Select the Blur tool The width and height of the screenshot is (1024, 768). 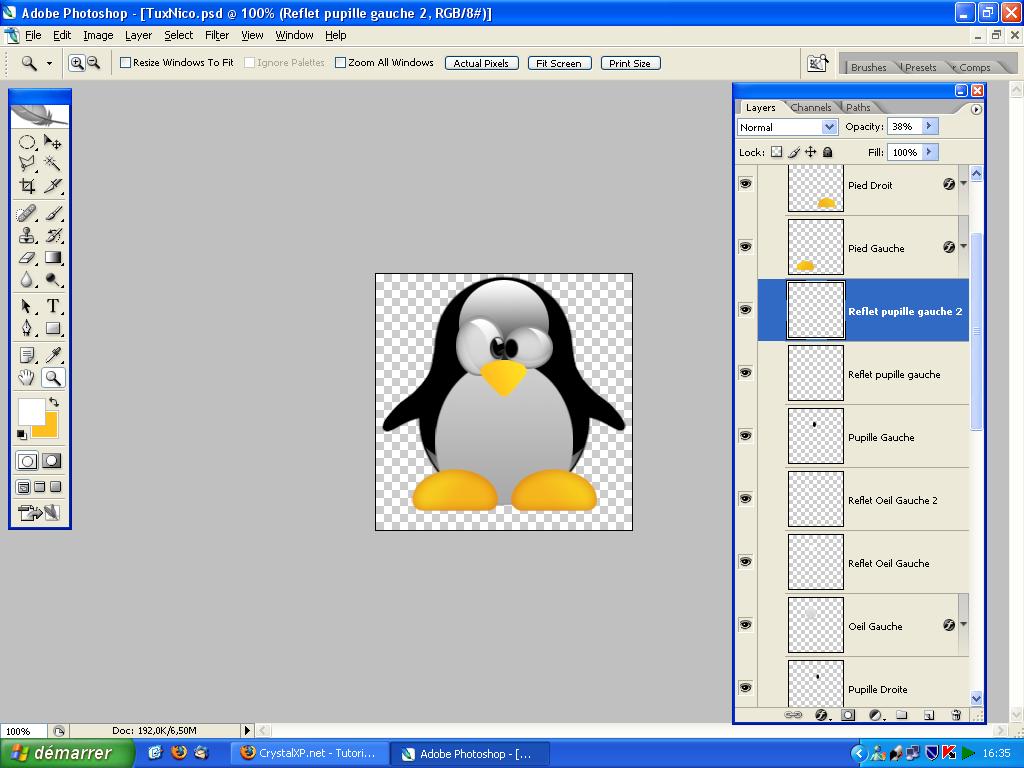tap(27, 280)
